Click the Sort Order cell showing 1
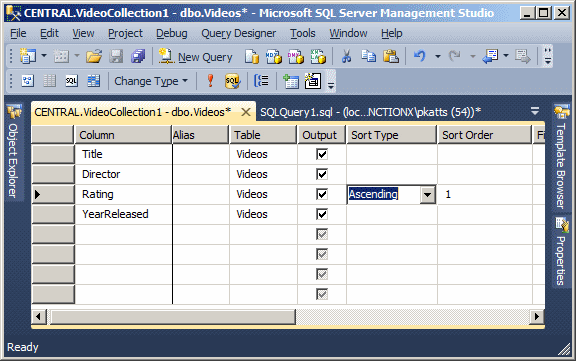Viewport: 576px width, 361px height. 485,194
